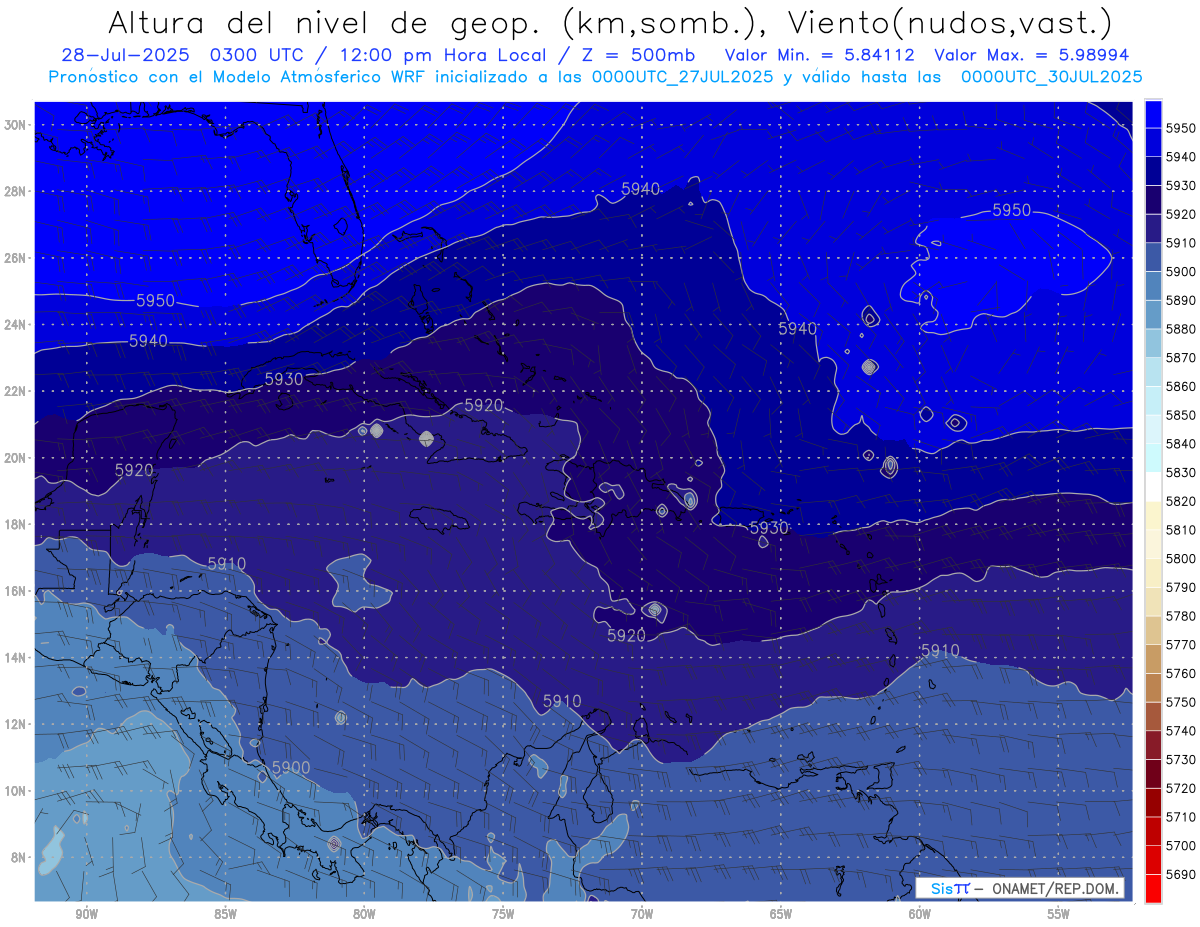
Task: Click the '55W' longitude axis label
Action: [1059, 914]
